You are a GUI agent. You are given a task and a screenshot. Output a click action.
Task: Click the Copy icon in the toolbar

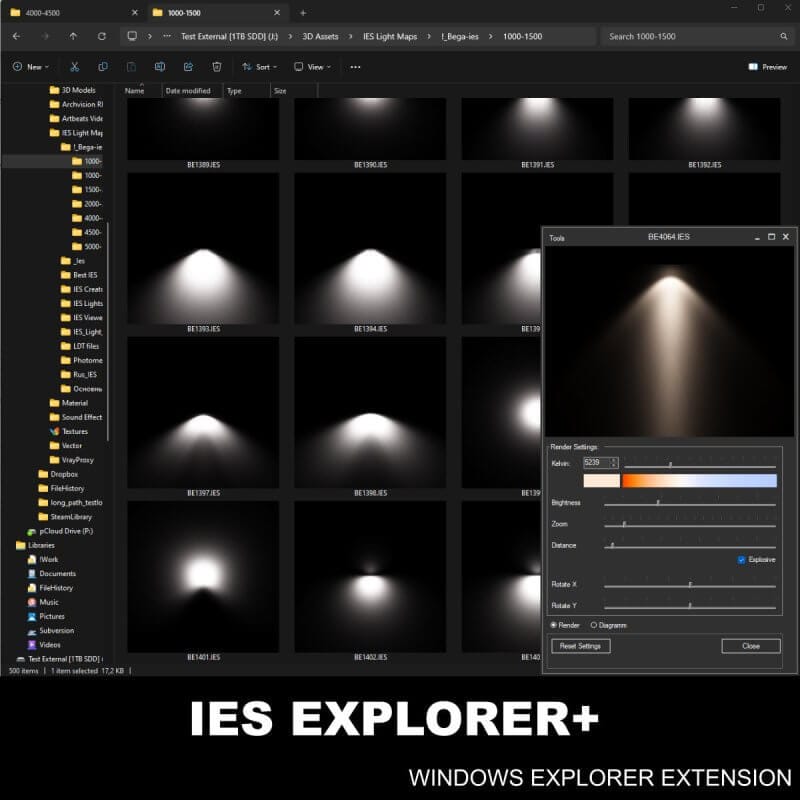pyautogui.click(x=103, y=67)
